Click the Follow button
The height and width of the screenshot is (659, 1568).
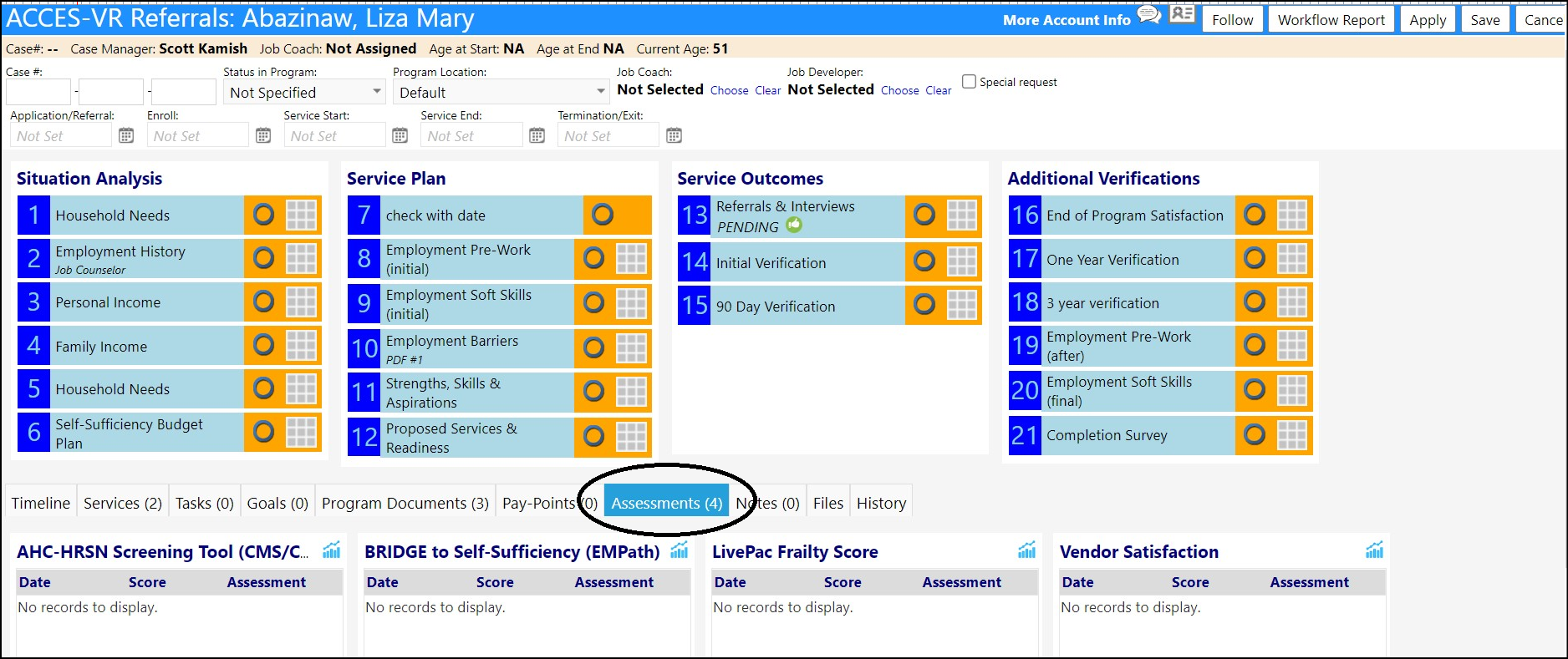[x=1233, y=20]
